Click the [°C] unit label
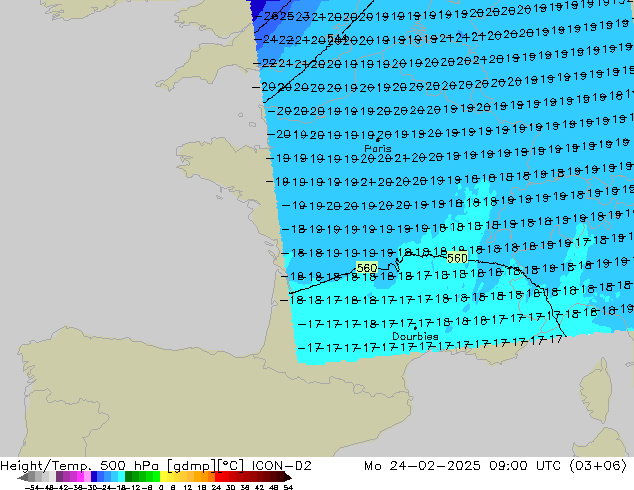Image resolution: width=634 pixels, height=490 pixels. (231, 466)
